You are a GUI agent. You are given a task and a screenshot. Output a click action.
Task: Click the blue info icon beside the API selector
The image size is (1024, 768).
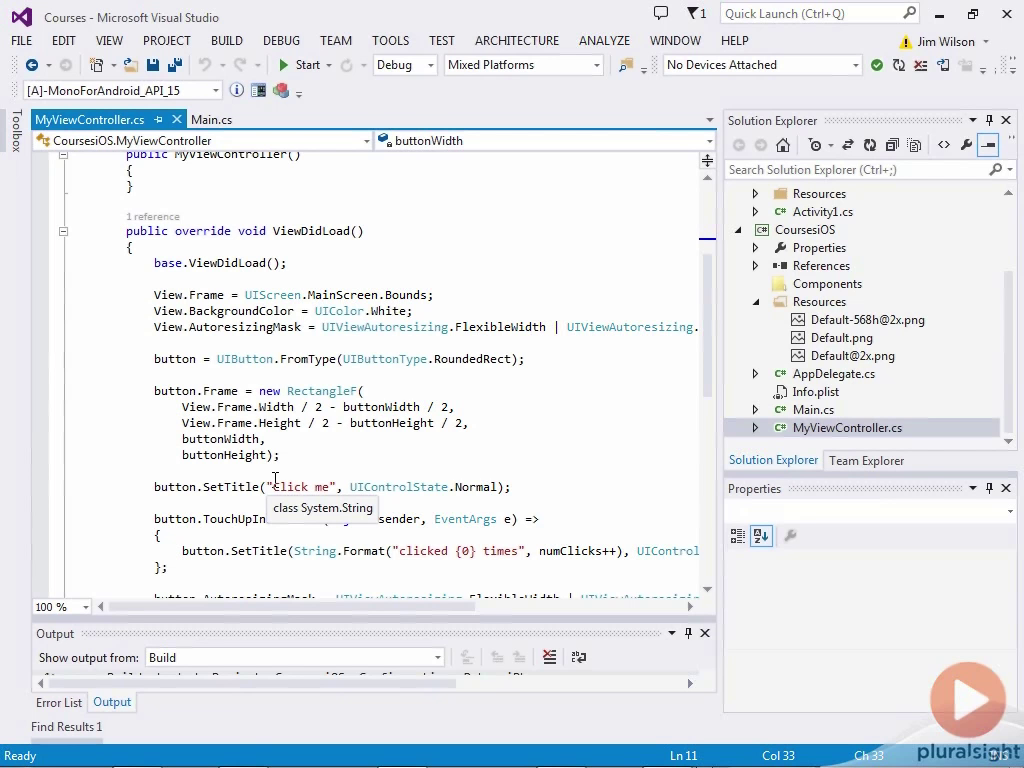(236, 90)
